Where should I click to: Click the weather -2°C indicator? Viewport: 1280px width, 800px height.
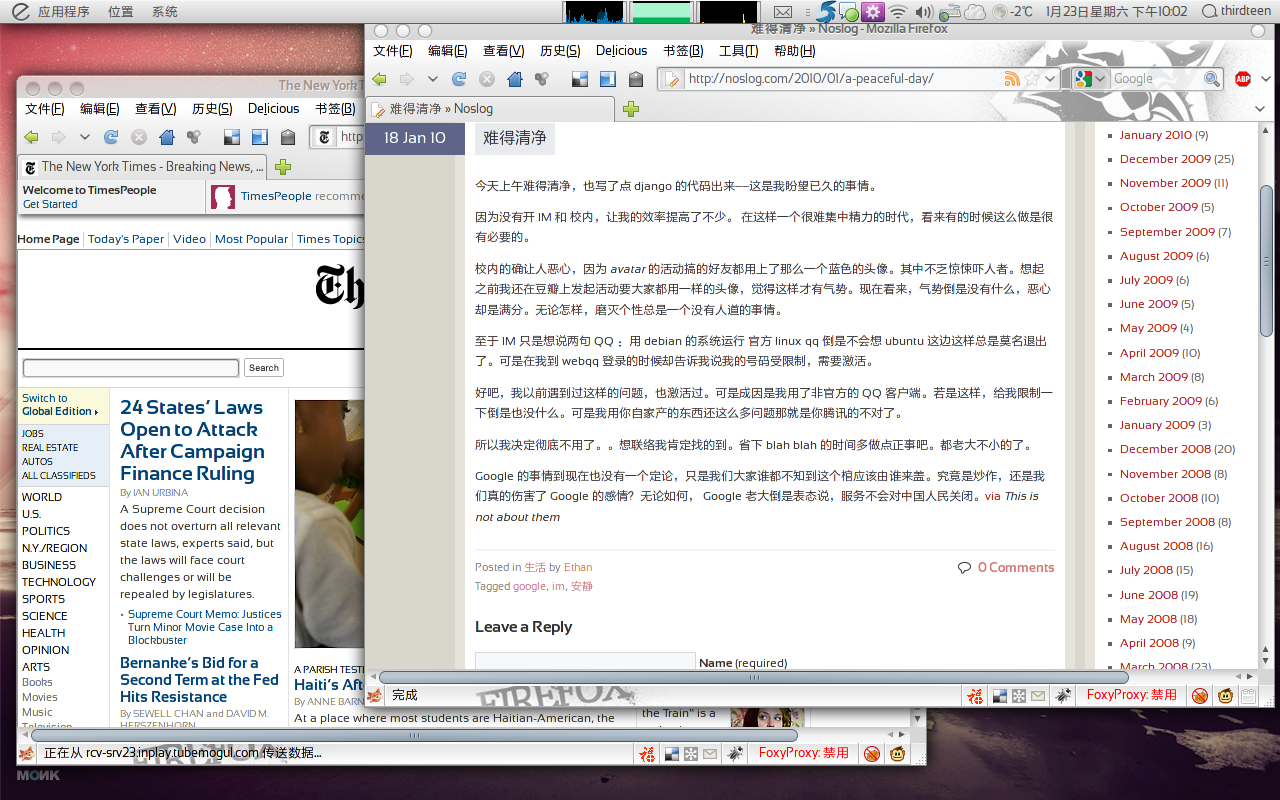pyautogui.click(x=1012, y=12)
